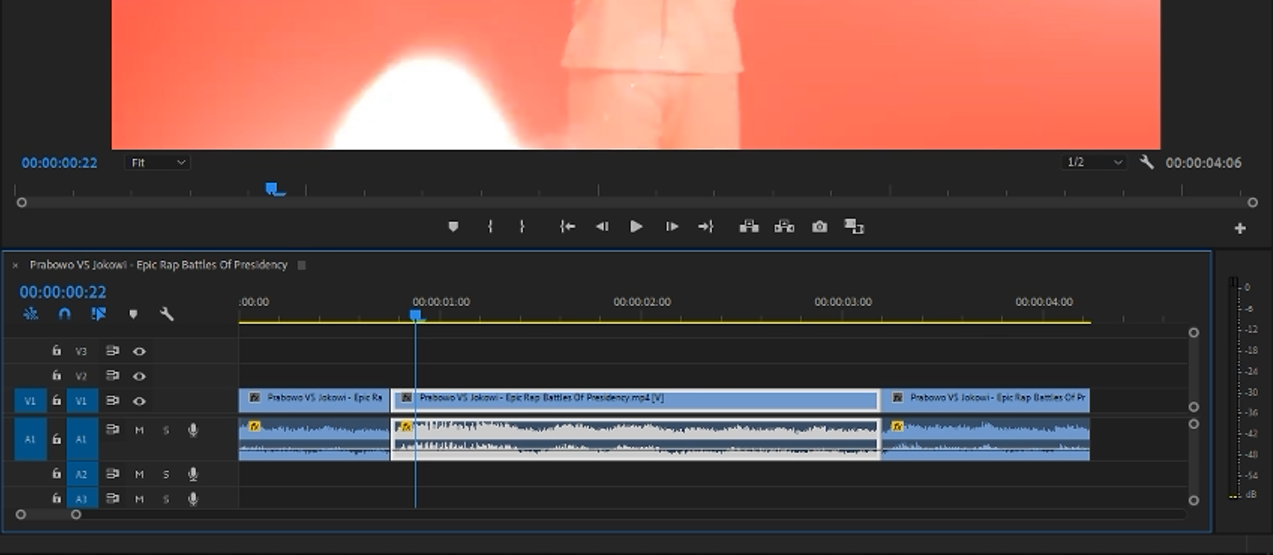Image resolution: width=1273 pixels, height=555 pixels.
Task: Select the first video clip on V1
Action: click(314, 400)
